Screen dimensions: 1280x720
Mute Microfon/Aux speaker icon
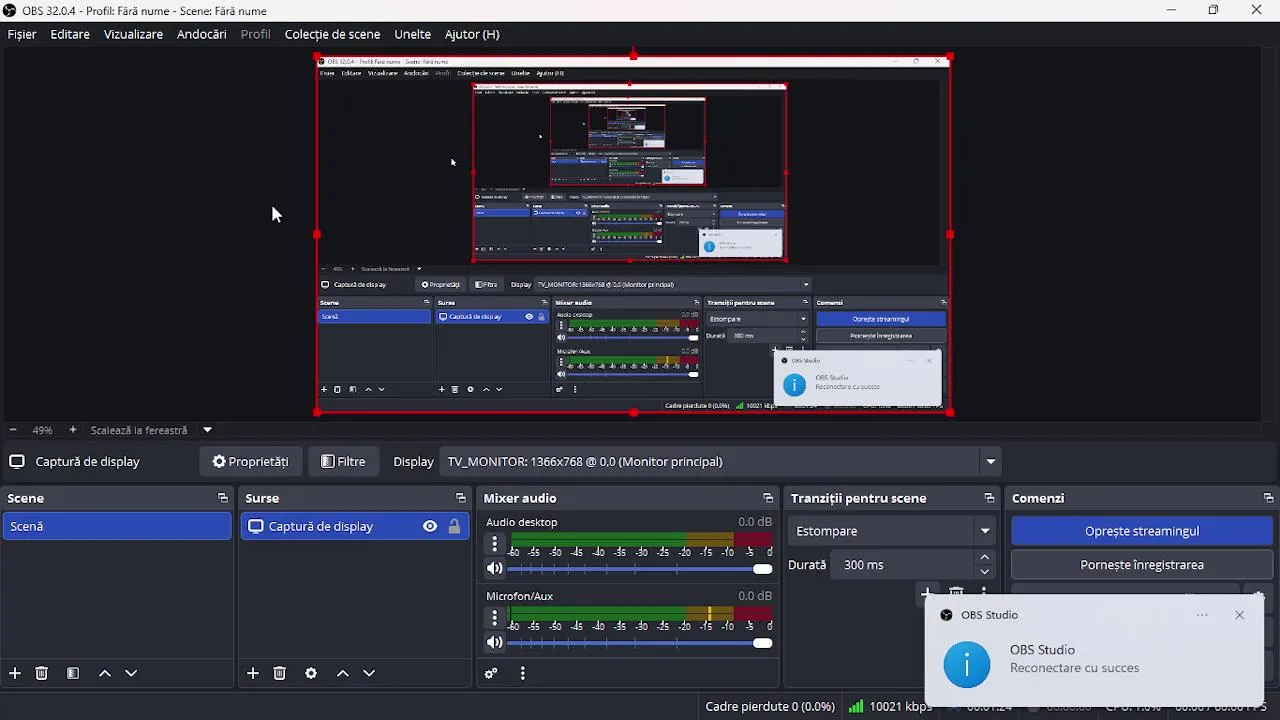pyautogui.click(x=494, y=643)
